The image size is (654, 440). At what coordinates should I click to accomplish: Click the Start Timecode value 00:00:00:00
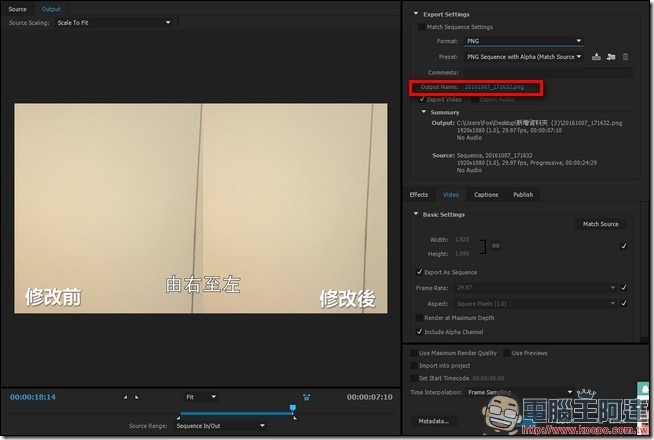coord(488,378)
